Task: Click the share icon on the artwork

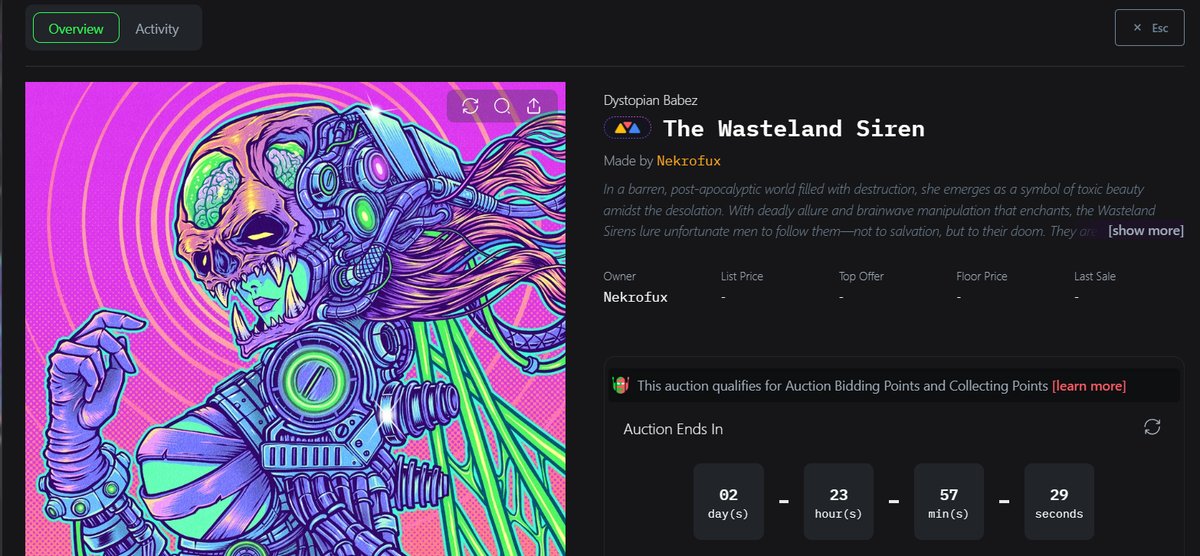Action: click(534, 106)
